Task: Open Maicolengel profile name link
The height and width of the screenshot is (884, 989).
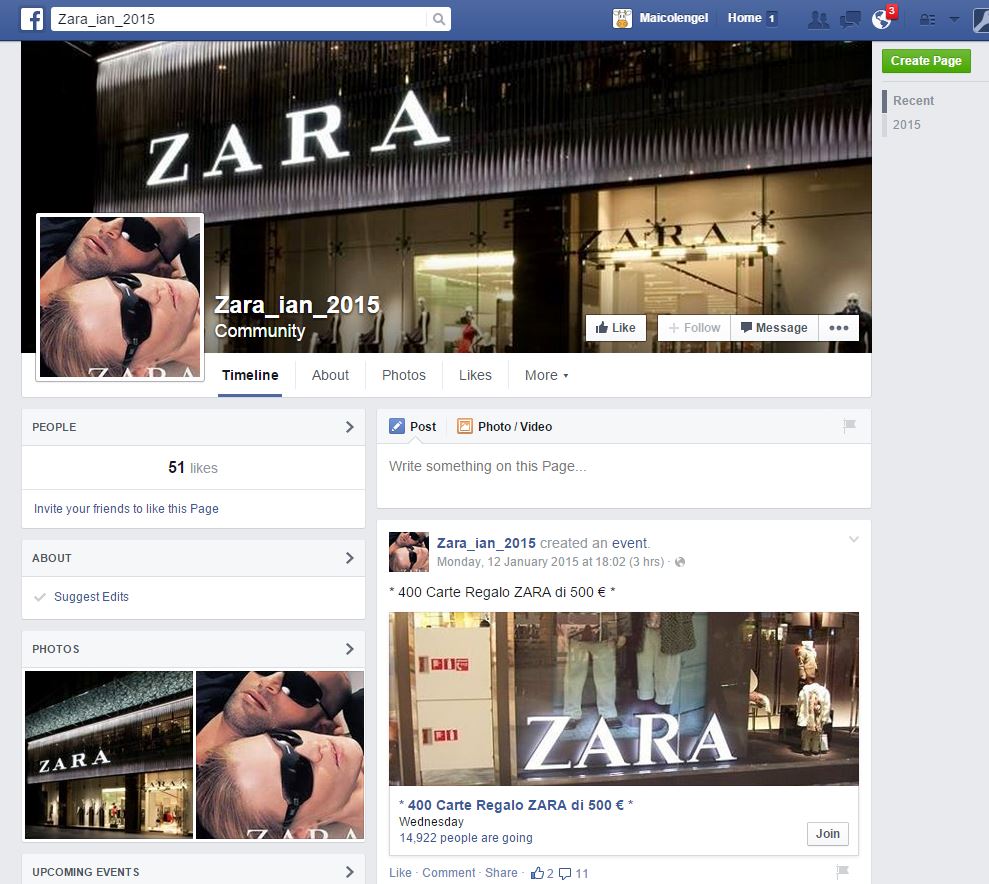Action: point(673,18)
